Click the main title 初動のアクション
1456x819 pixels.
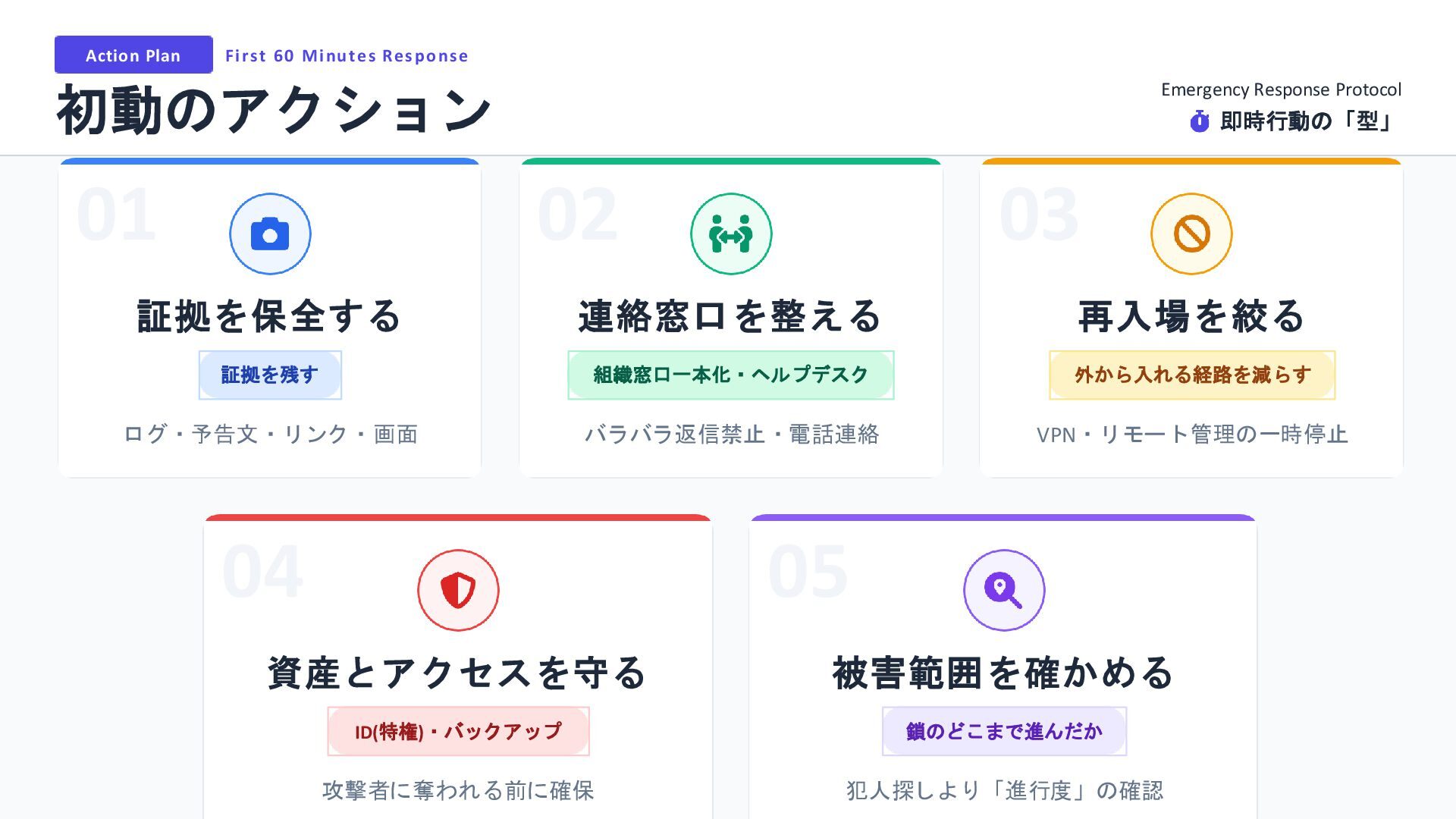[x=275, y=111]
